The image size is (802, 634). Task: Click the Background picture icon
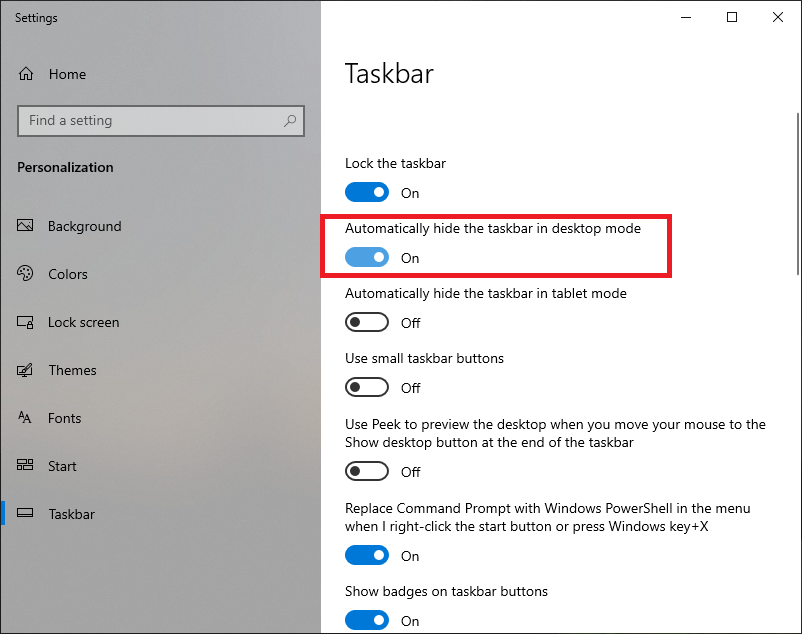[26, 226]
